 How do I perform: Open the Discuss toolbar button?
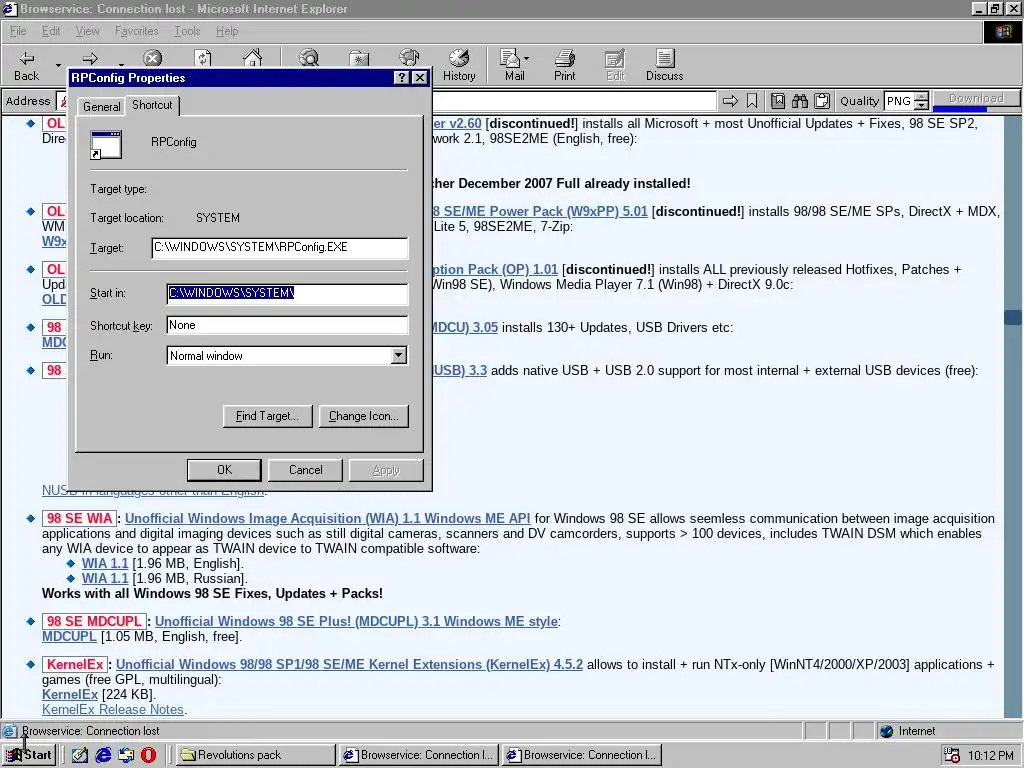664,65
